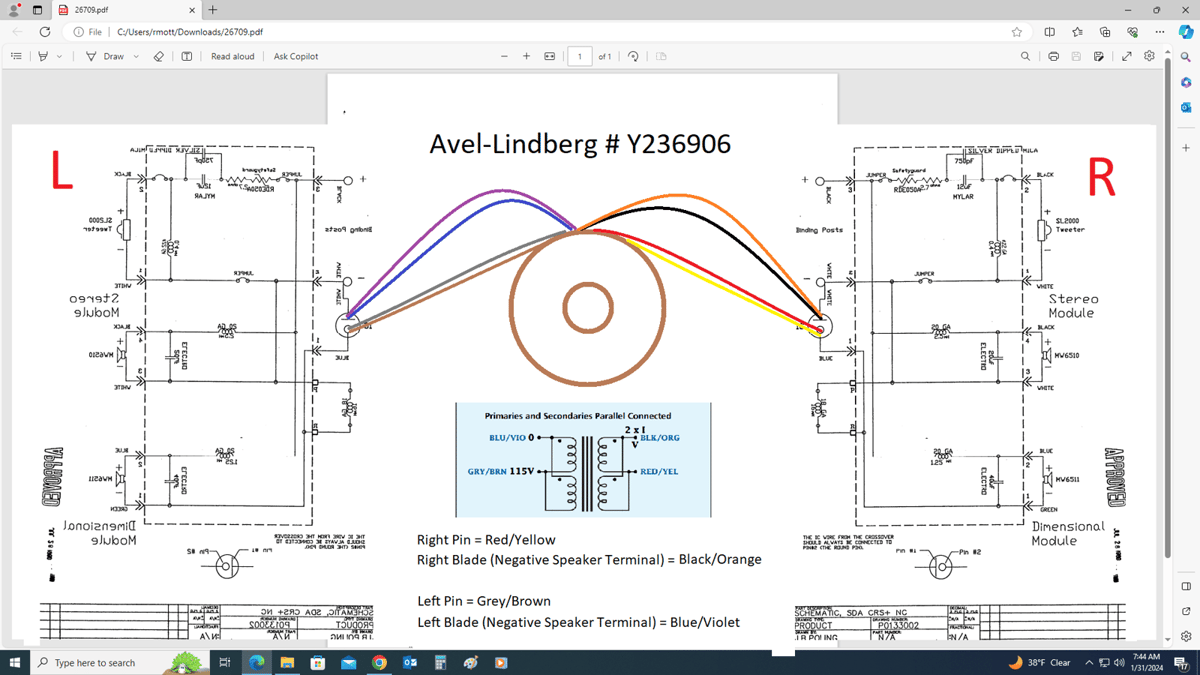Open File Explorer from taskbar
The width and height of the screenshot is (1200, 675).
click(287, 663)
